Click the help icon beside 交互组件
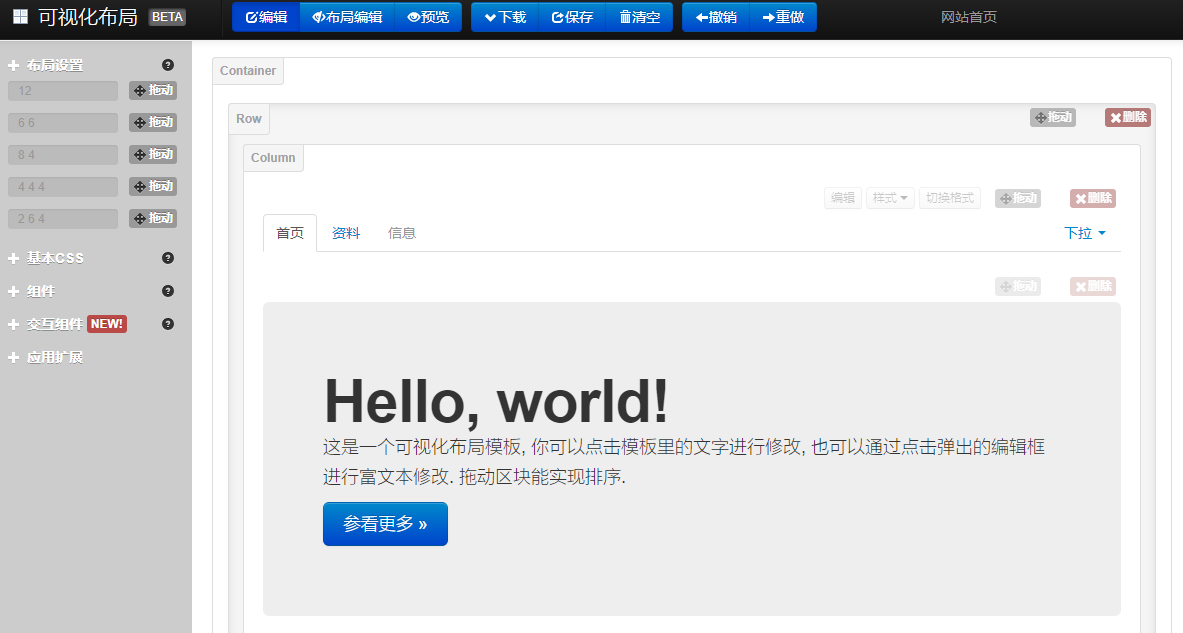 tap(168, 324)
